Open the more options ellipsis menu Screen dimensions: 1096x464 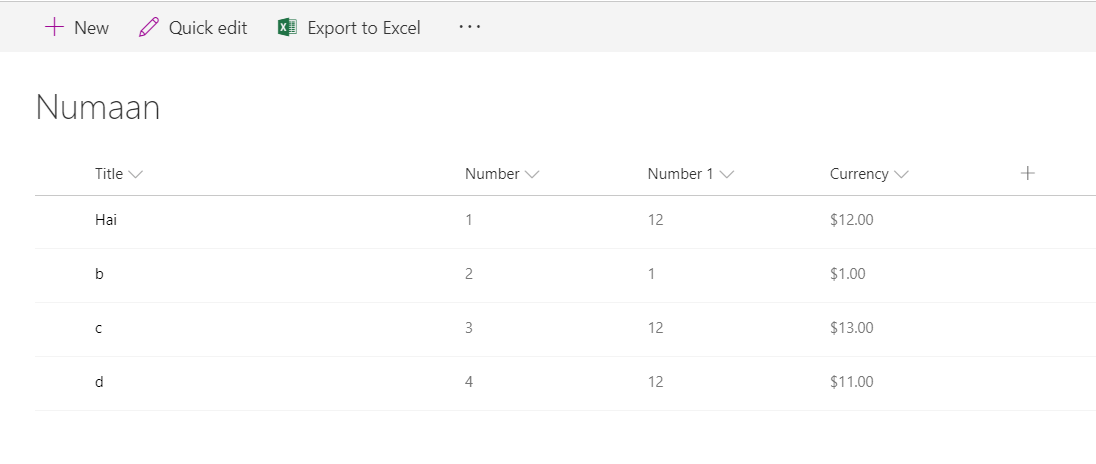coord(470,28)
